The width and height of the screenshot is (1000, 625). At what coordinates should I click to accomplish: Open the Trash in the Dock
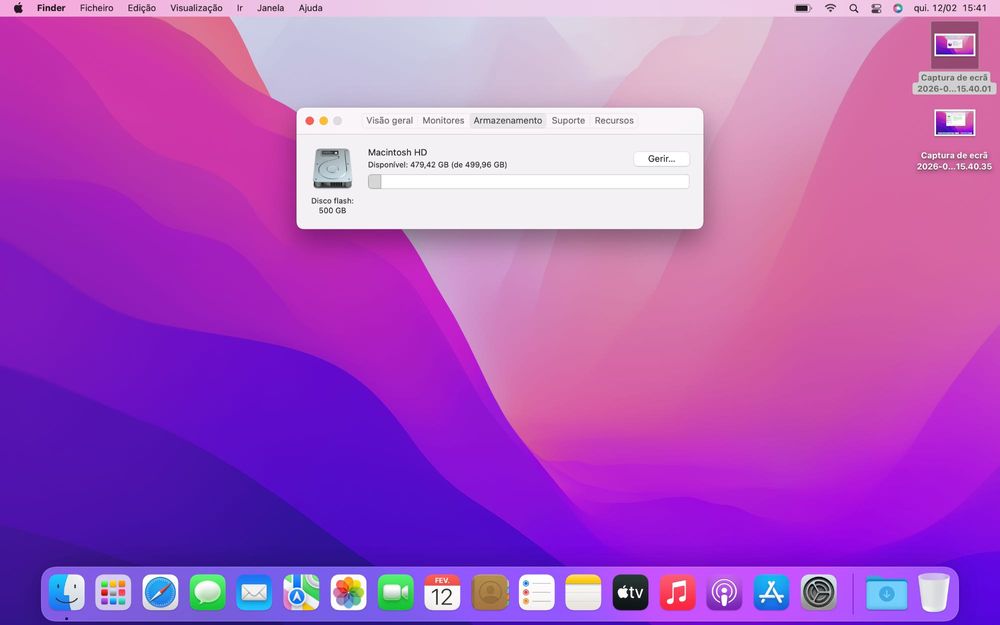[x=934, y=592]
